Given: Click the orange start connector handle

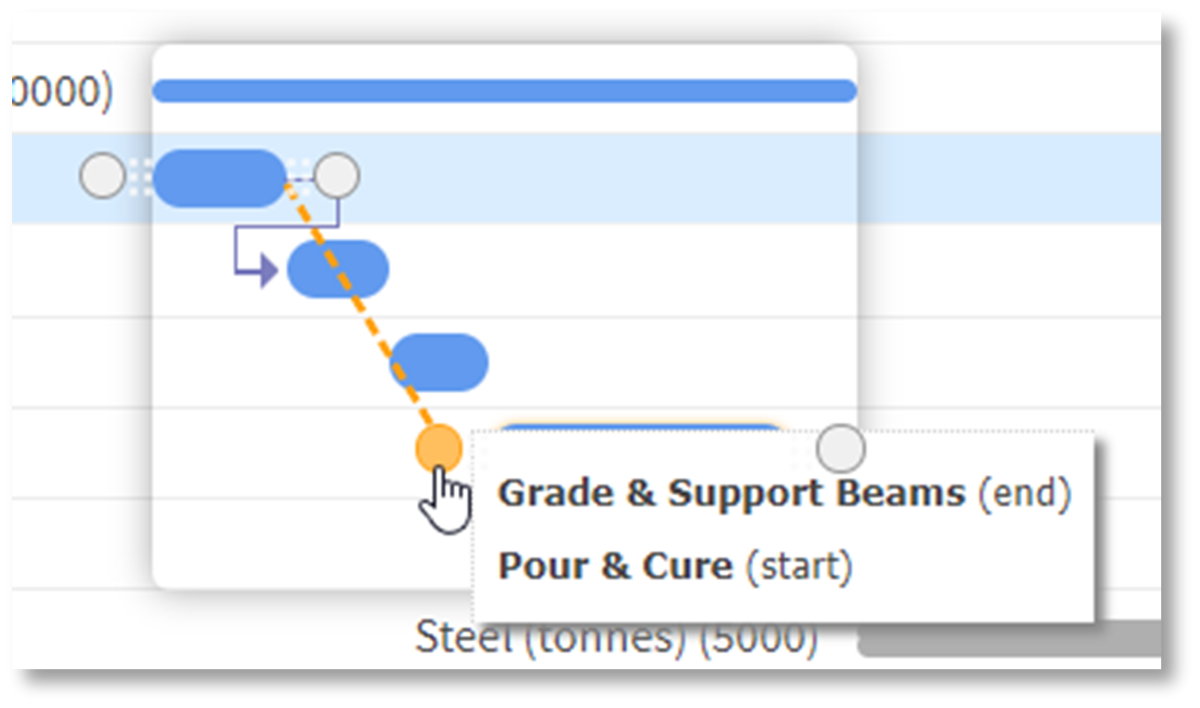Looking at the screenshot, I should (x=439, y=448).
